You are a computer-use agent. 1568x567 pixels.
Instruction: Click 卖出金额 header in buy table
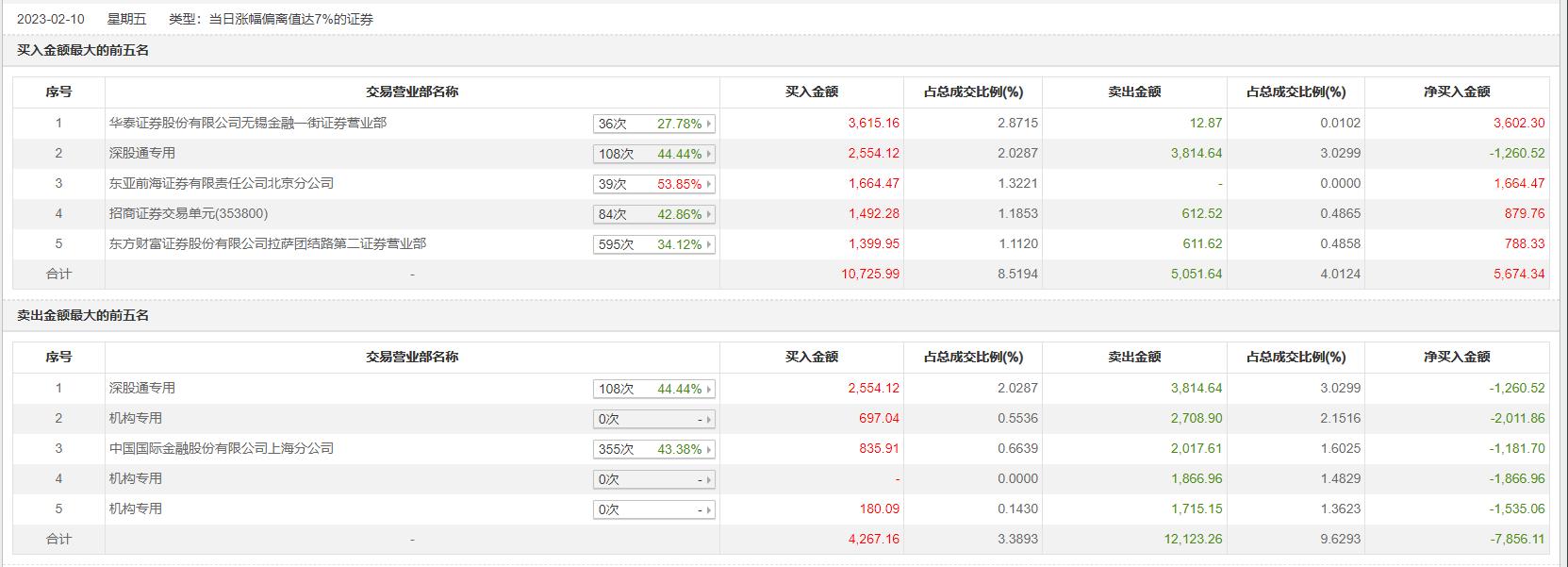(x=1134, y=92)
